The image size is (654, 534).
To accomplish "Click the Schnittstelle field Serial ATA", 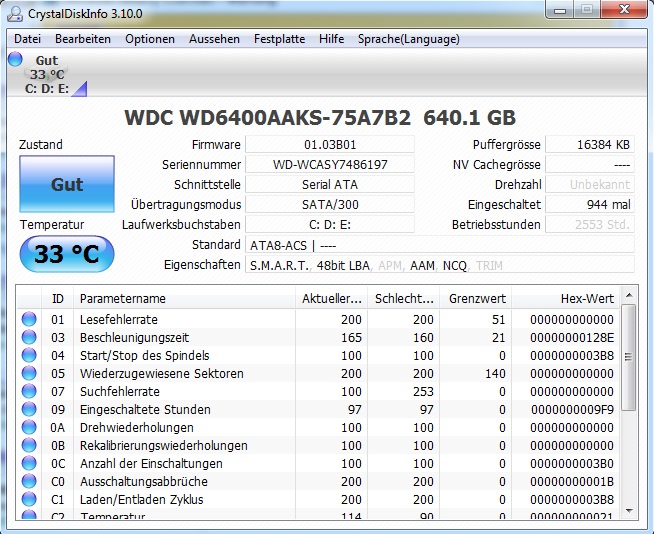I will pos(330,185).
